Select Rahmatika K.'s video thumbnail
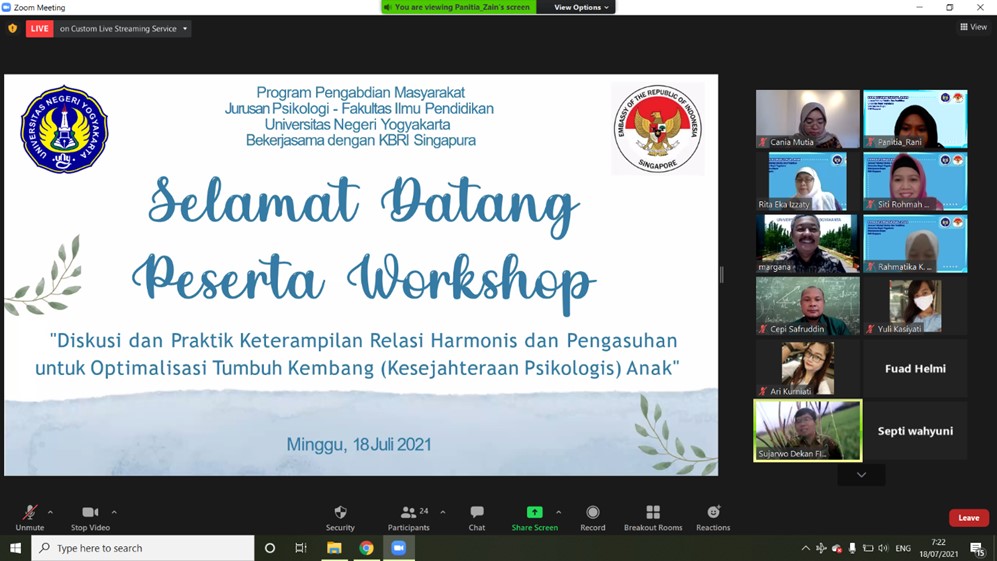The height and width of the screenshot is (561, 997). [x=915, y=244]
